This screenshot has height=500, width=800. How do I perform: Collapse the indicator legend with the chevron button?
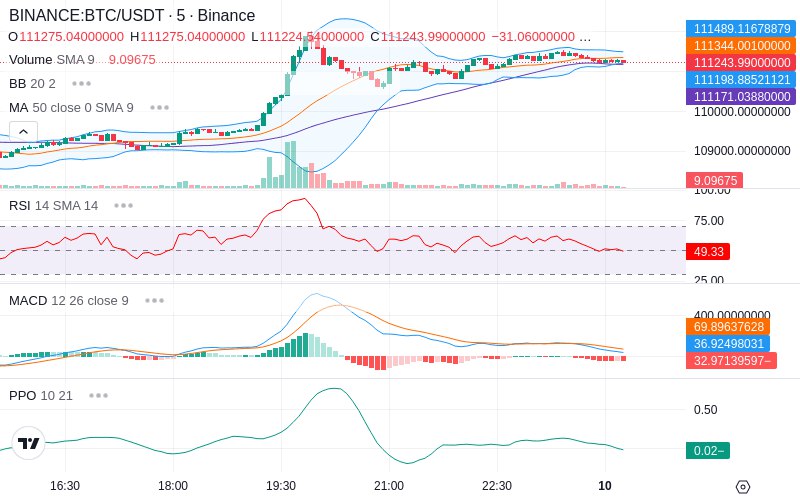(23, 132)
